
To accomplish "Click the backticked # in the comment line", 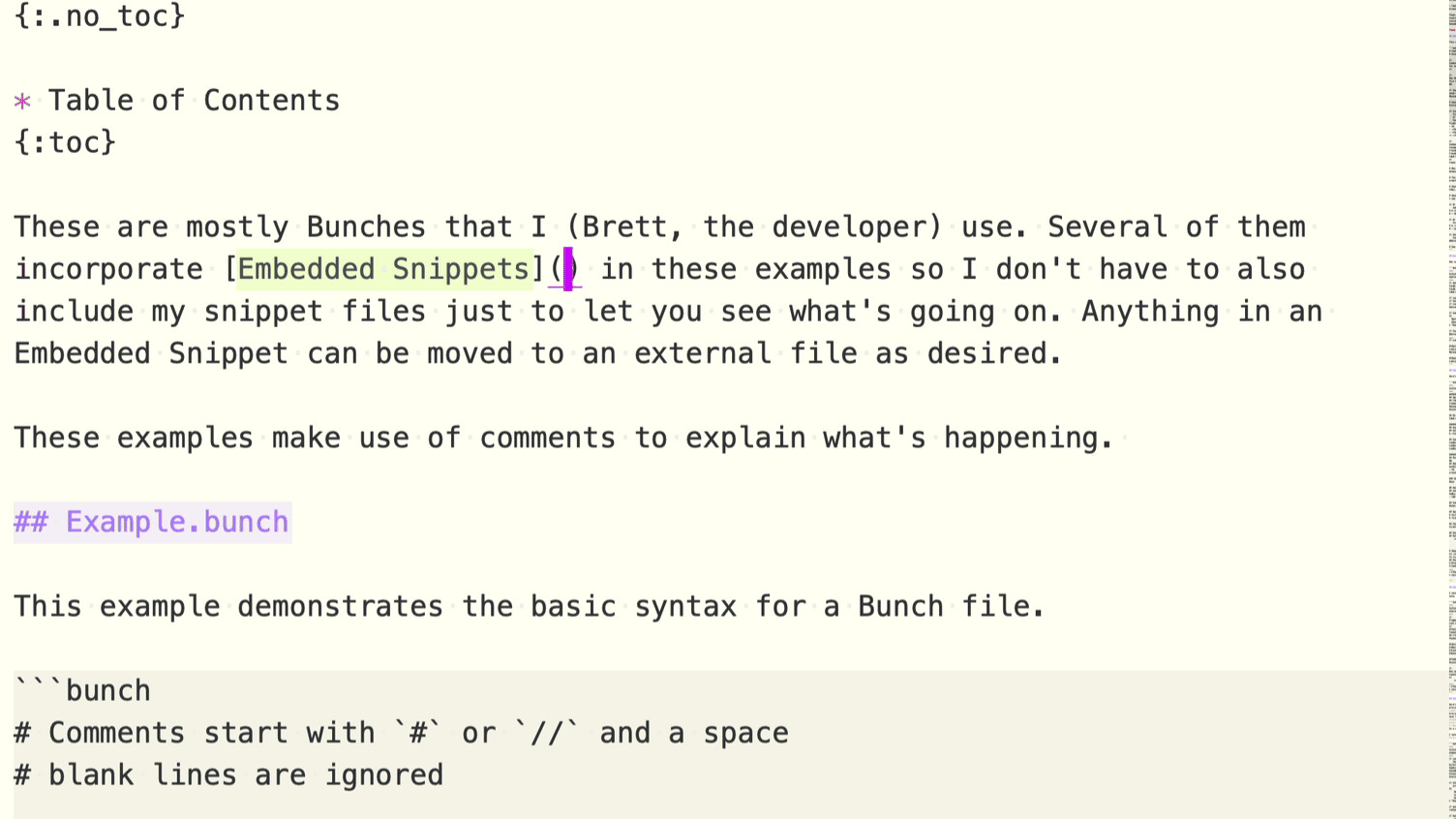I will tap(418, 734).
